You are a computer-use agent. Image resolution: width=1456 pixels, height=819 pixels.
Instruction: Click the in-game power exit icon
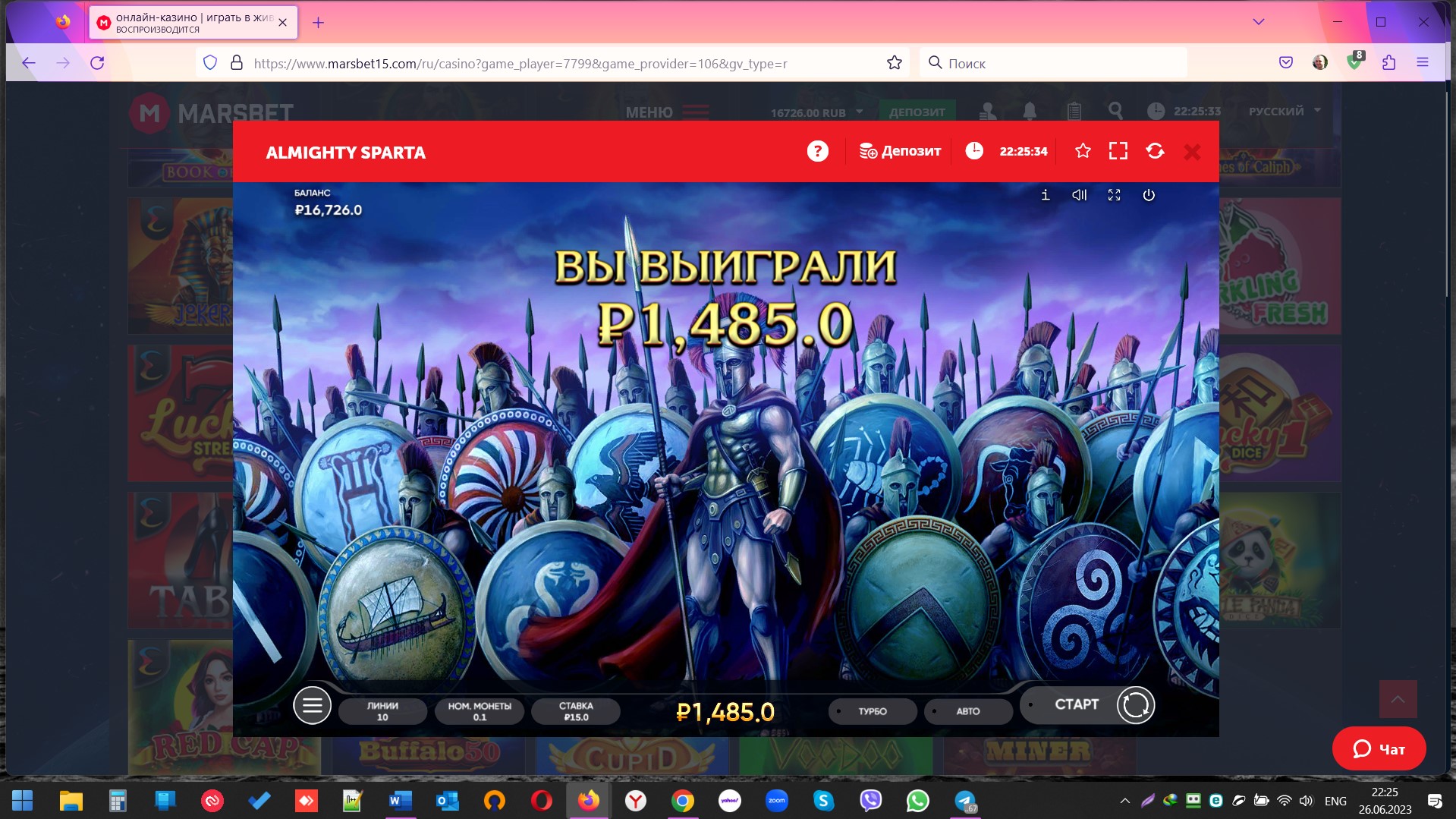(x=1149, y=195)
